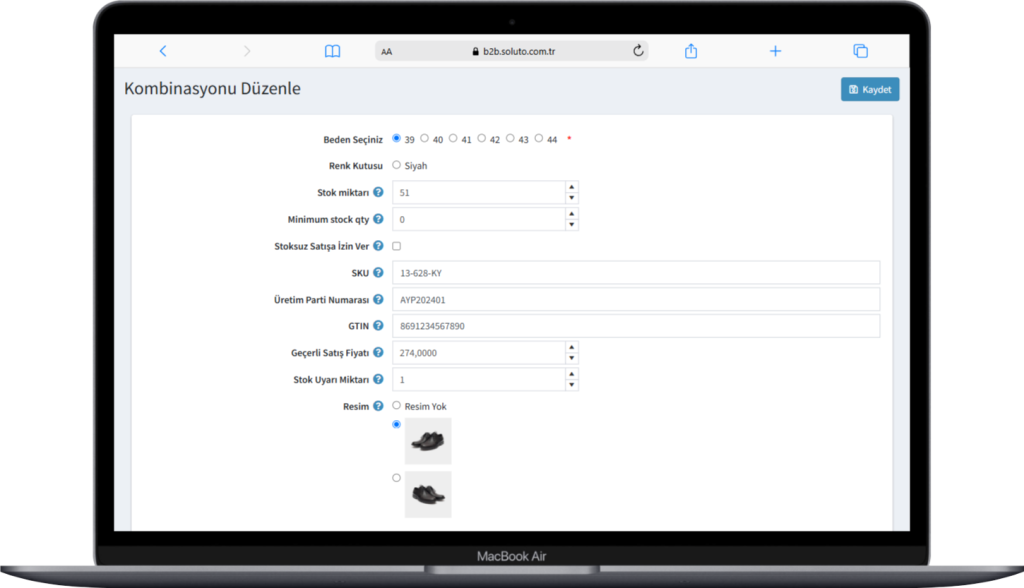The height and width of the screenshot is (588, 1024).
Task: Select the Resim Yok radio option
Action: click(x=396, y=406)
